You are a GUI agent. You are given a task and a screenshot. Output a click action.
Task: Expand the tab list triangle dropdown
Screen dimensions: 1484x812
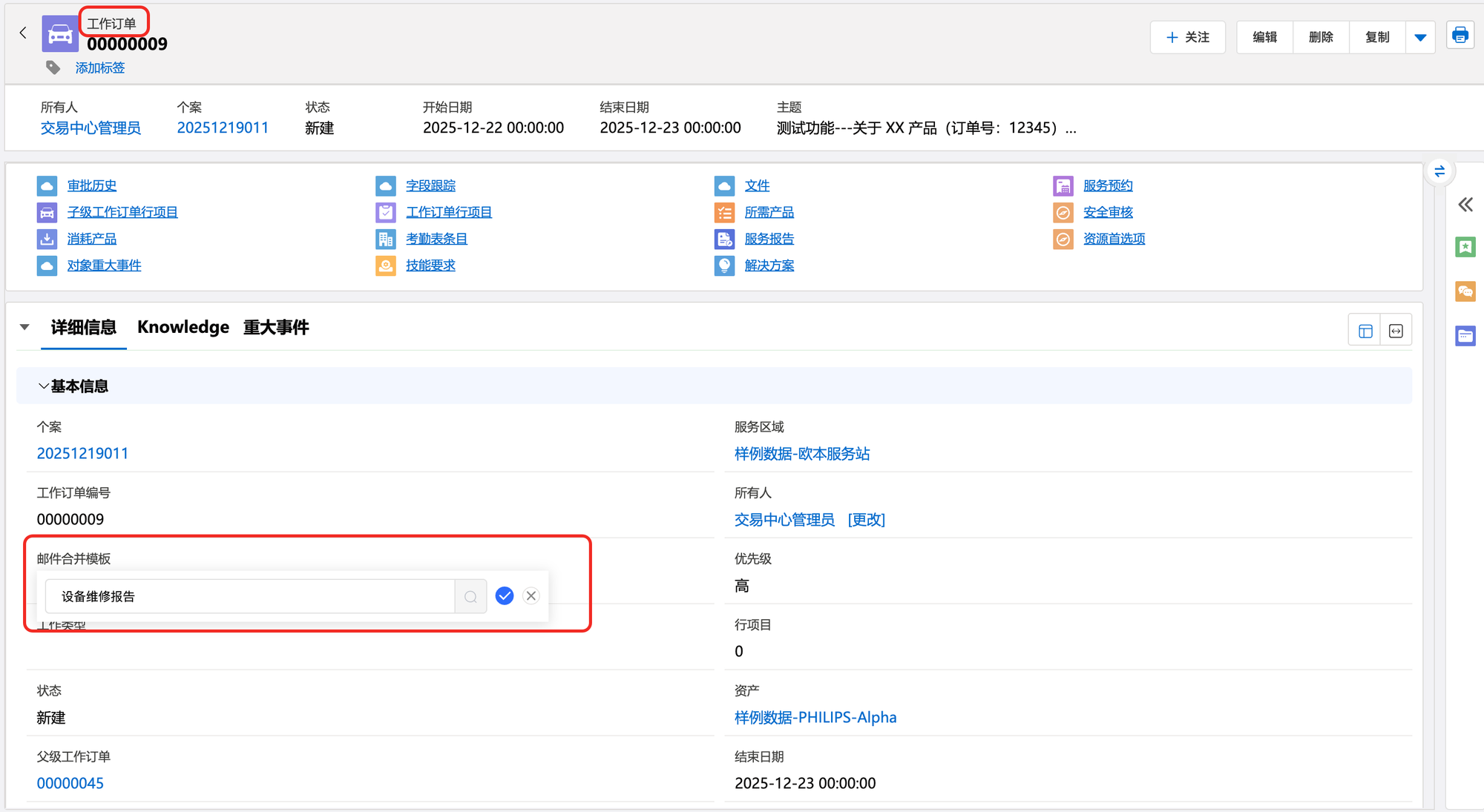[x=24, y=327]
